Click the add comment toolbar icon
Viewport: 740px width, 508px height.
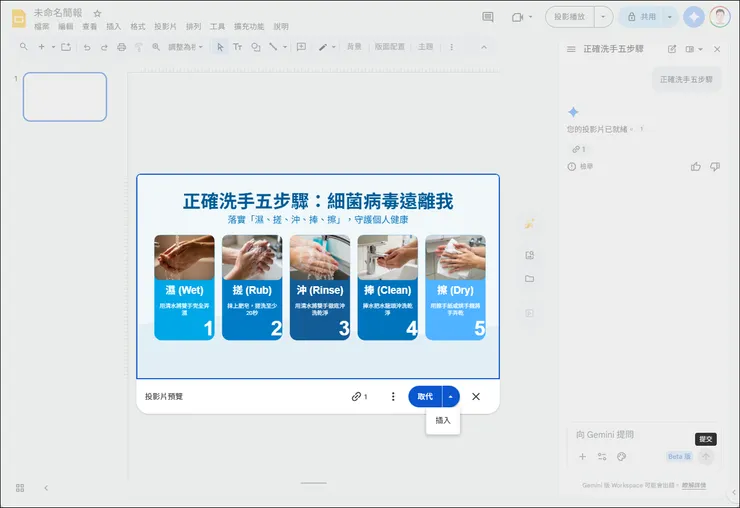[301, 47]
